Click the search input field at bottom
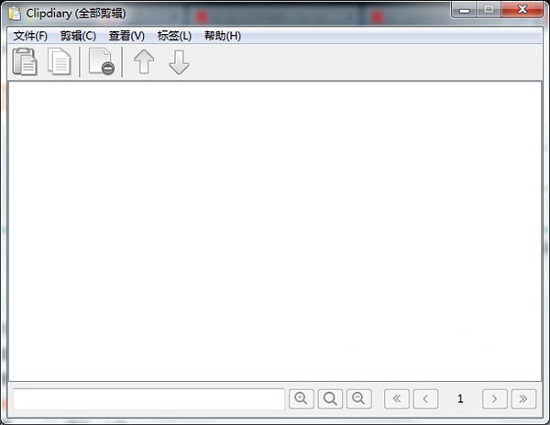 pyautogui.click(x=149, y=399)
